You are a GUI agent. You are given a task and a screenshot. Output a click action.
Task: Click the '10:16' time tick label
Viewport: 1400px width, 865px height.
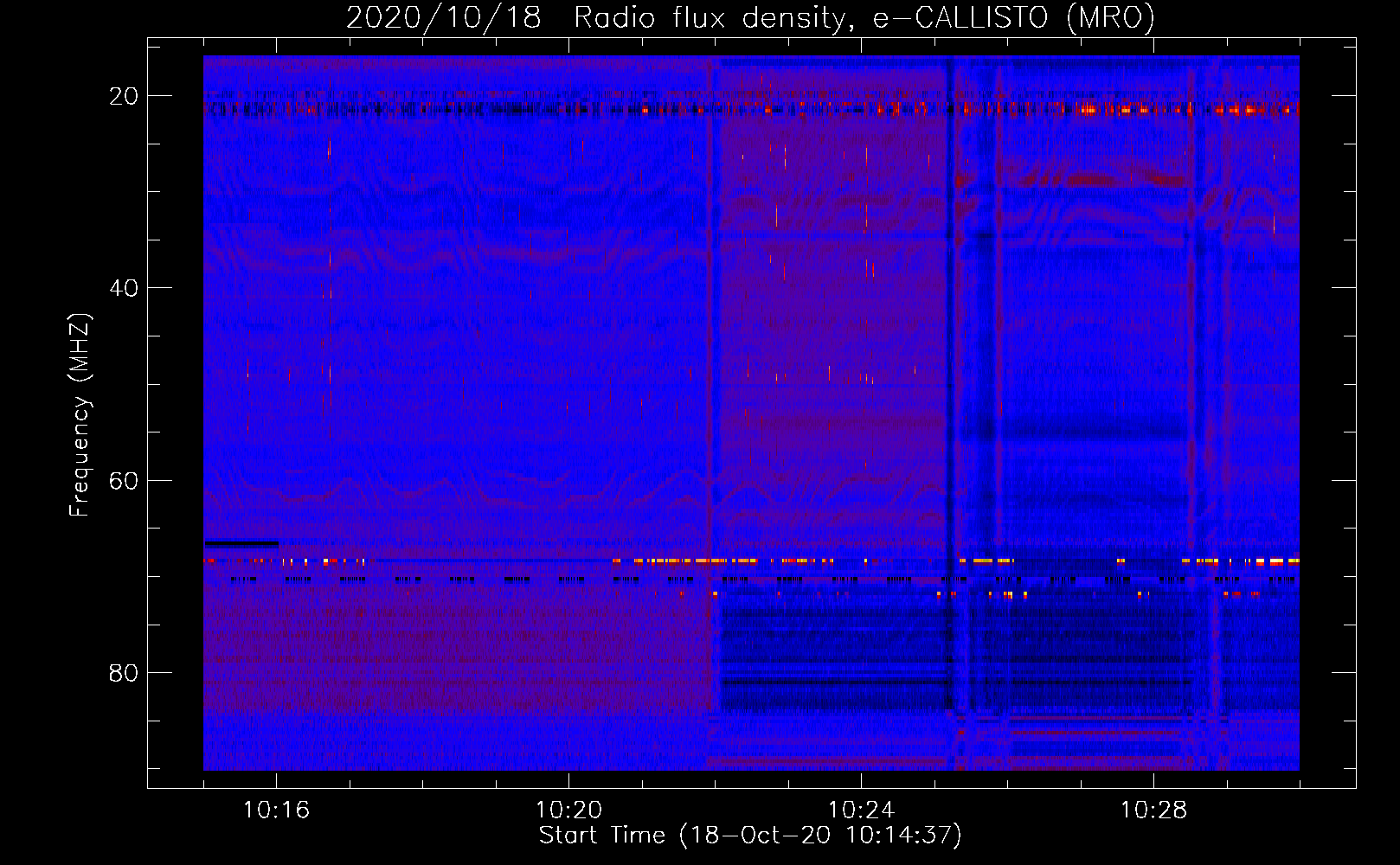pyautogui.click(x=276, y=810)
